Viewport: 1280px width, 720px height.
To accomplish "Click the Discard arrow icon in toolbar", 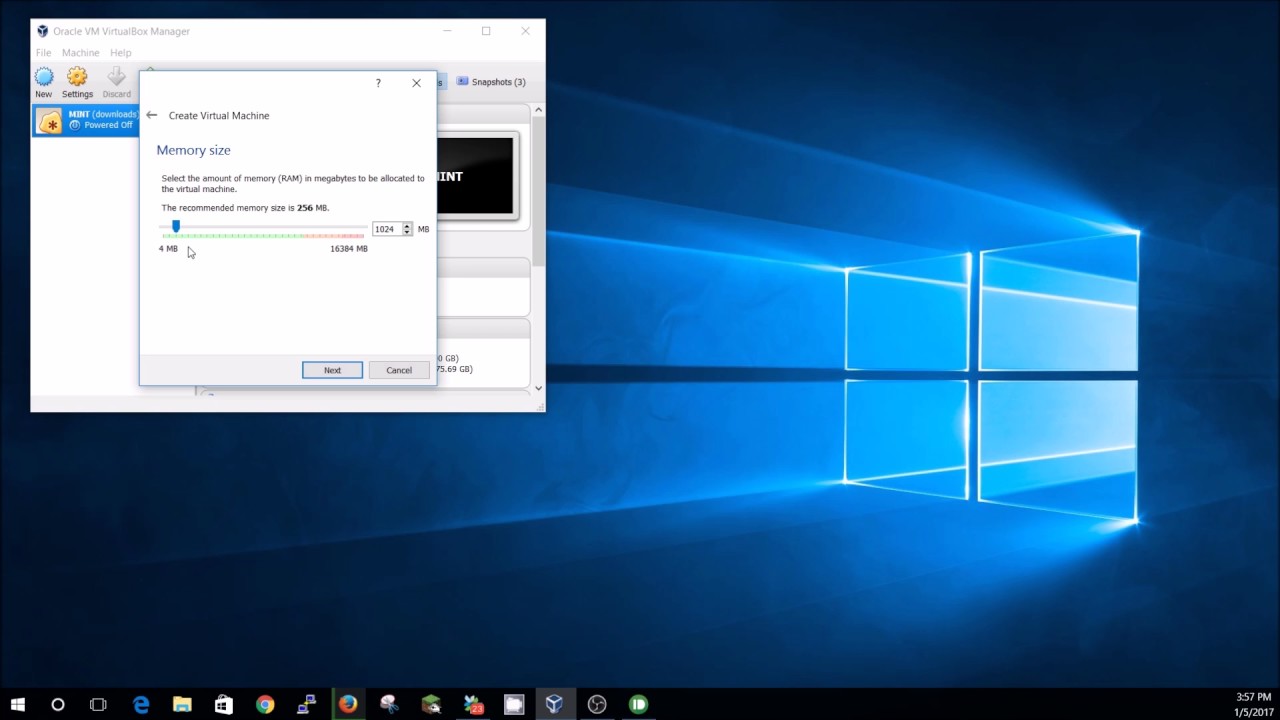I will coord(116,77).
